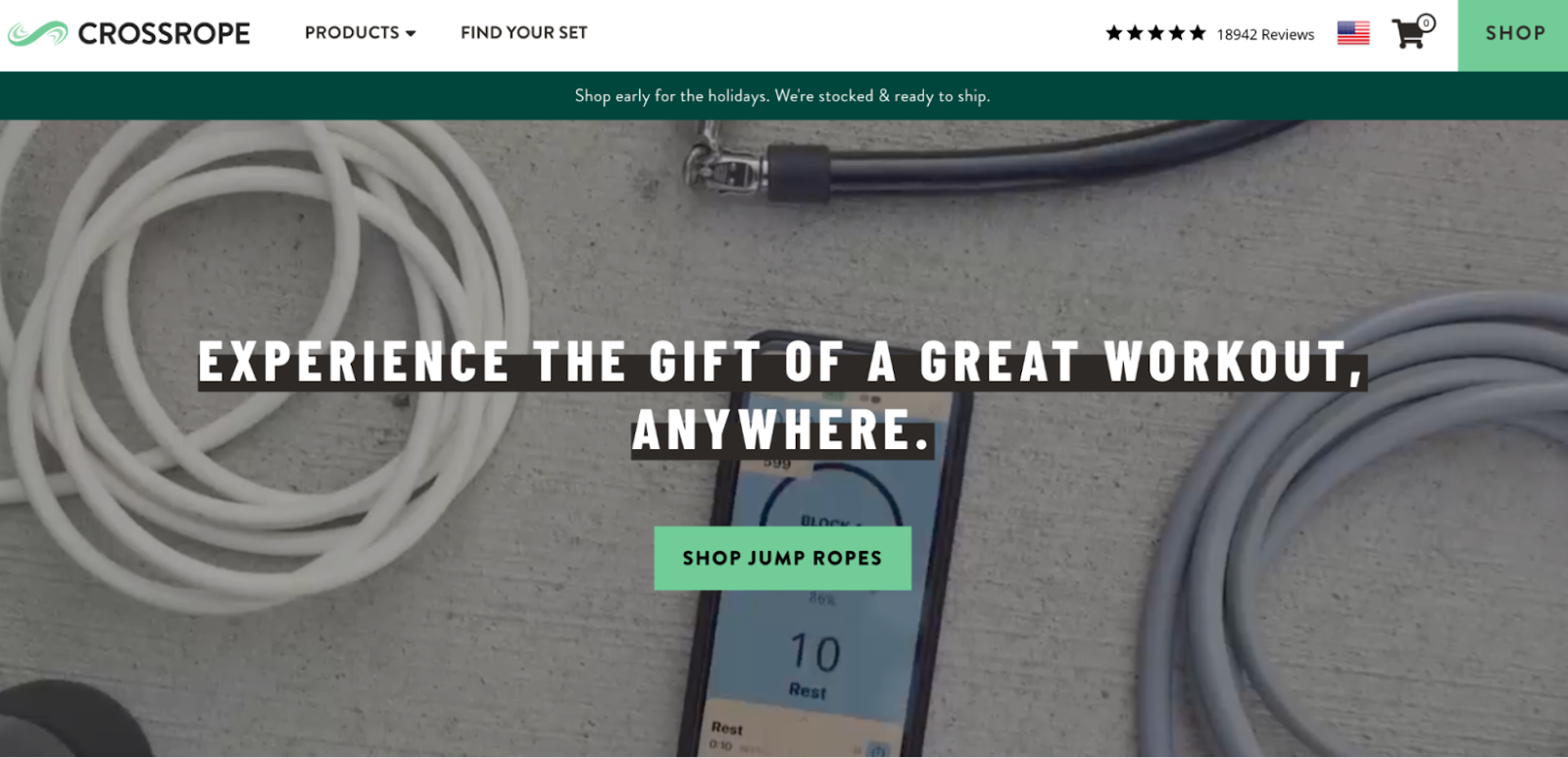The width and height of the screenshot is (1568, 758).
Task: Click the green SHOP button
Action: point(1513,35)
